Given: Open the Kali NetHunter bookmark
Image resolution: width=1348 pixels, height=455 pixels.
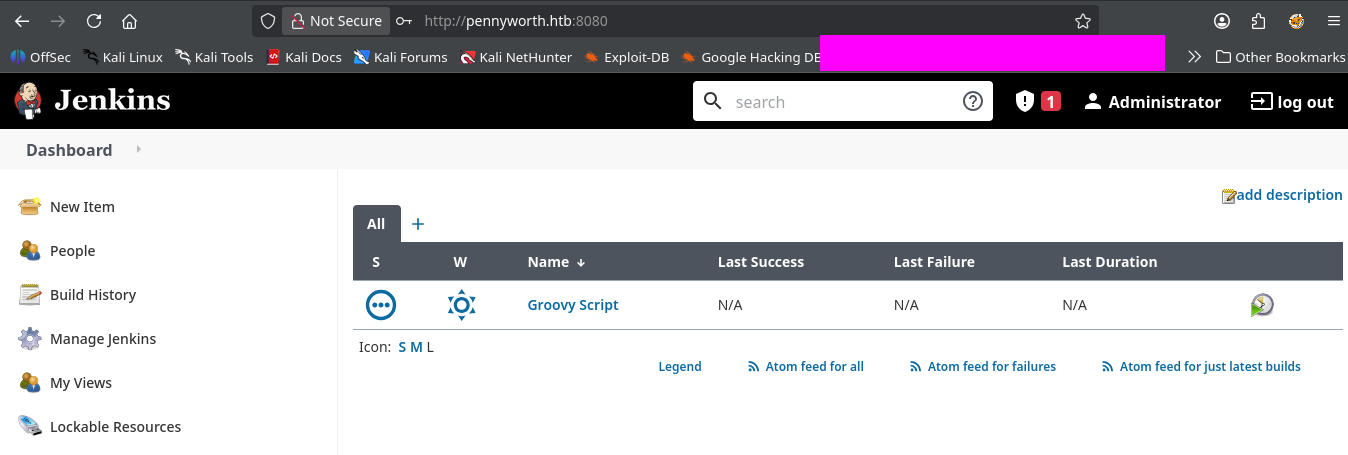Looking at the screenshot, I should [516, 57].
